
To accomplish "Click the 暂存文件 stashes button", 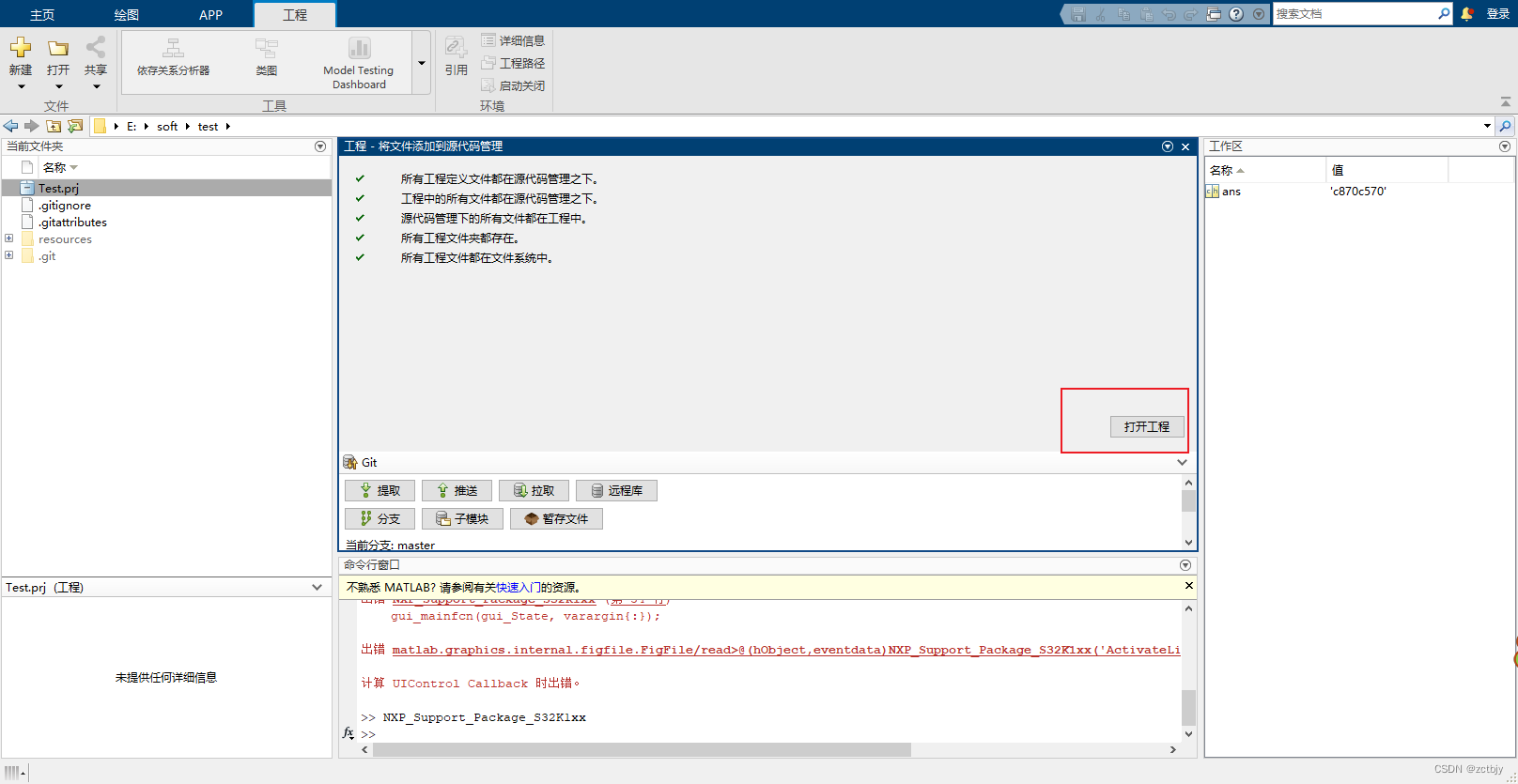I will 556,518.
